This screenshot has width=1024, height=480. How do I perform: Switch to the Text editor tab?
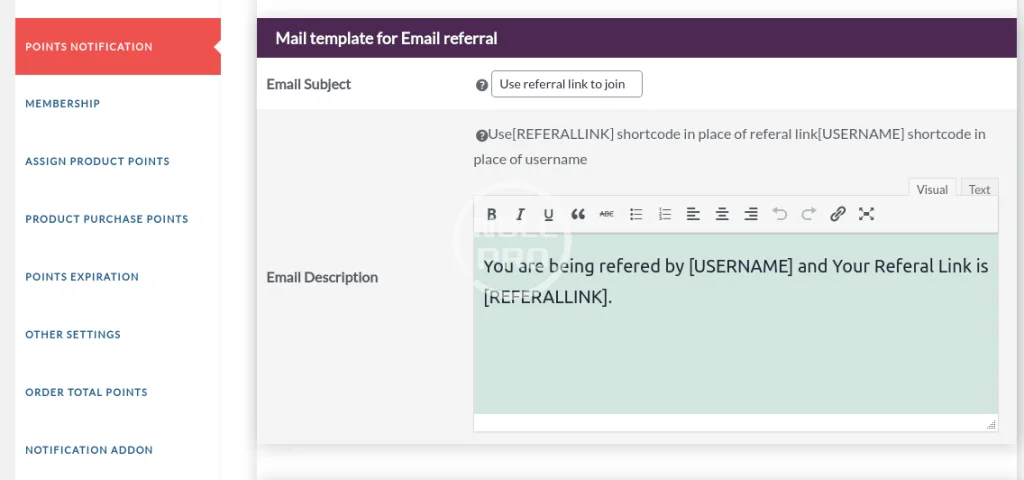pos(979,189)
